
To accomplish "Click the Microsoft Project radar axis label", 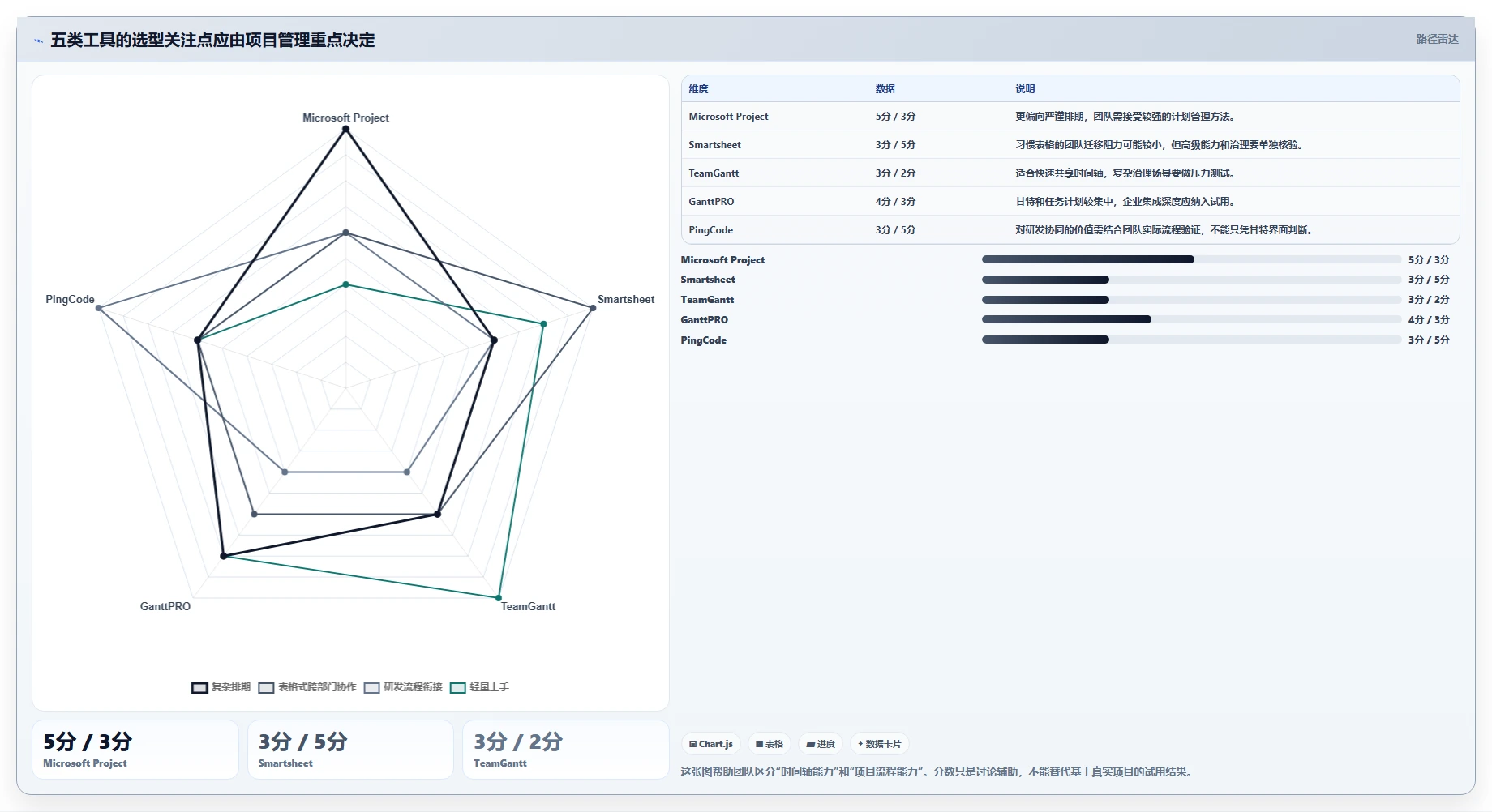I will [x=345, y=118].
